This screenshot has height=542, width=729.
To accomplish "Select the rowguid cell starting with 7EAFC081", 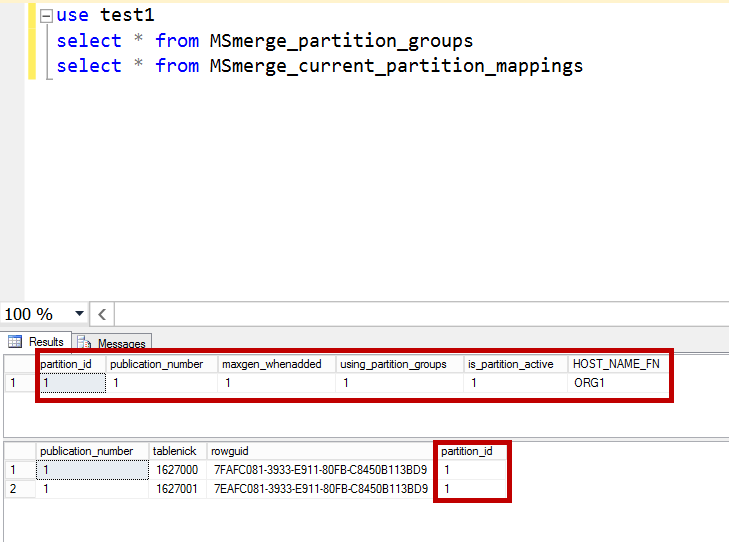I will [x=320, y=489].
